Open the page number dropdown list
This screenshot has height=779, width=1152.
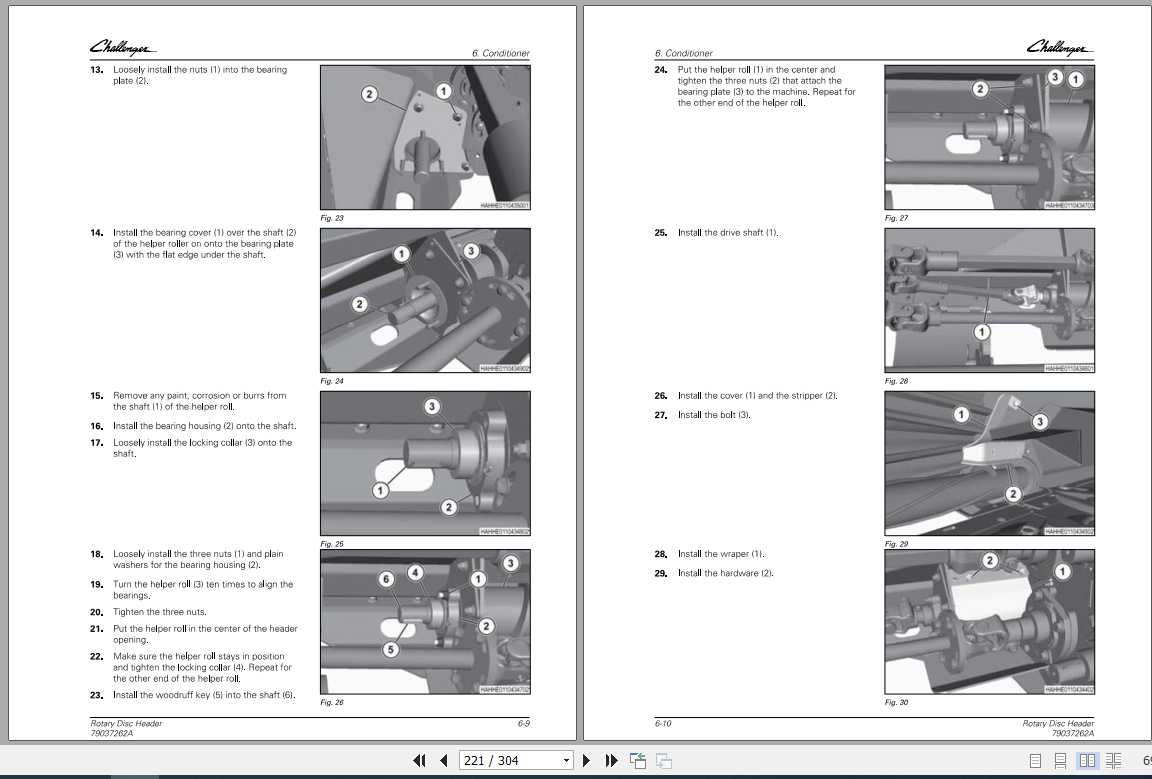click(564, 760)
